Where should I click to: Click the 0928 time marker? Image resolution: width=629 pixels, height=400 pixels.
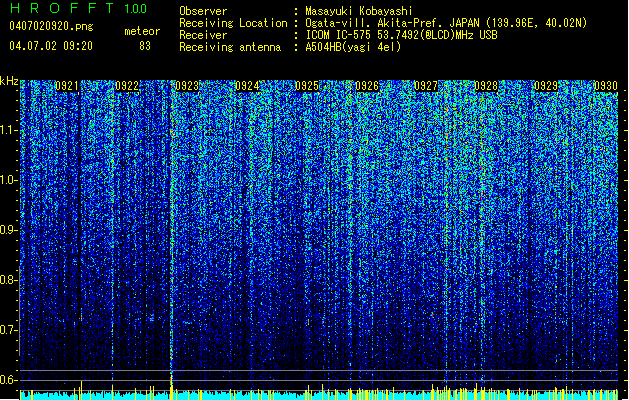pos(486,86)
